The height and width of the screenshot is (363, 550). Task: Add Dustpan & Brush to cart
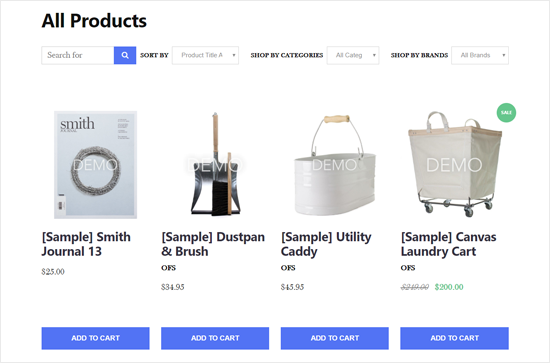[215, 338]
